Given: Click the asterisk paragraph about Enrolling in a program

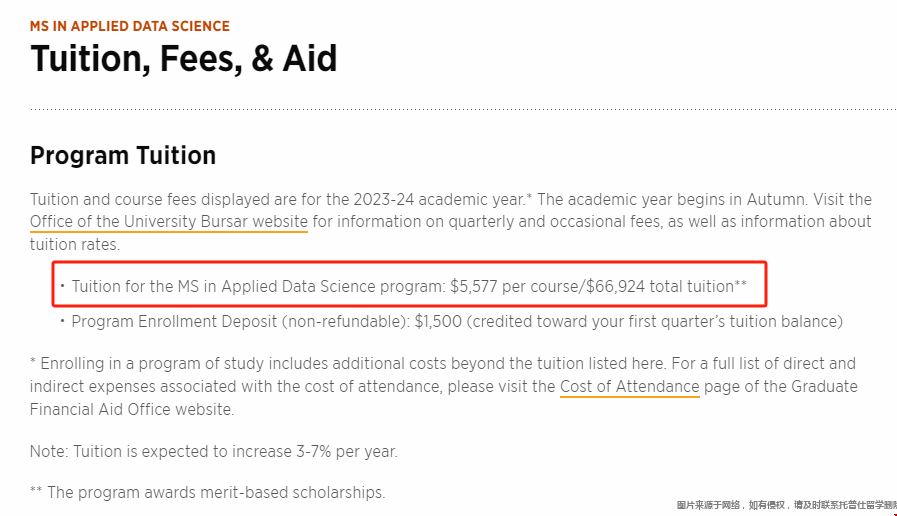Looking at the screenshot, I should (443, 387).
